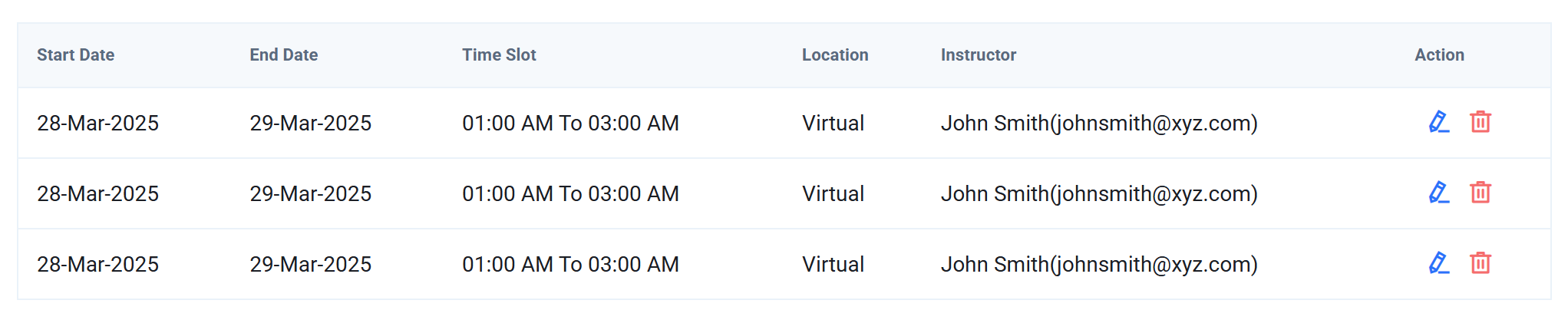Viewport: 1568px width, 320px height.
Task: Click second row's John Smith instructor cell
Action: point(1099,193)
